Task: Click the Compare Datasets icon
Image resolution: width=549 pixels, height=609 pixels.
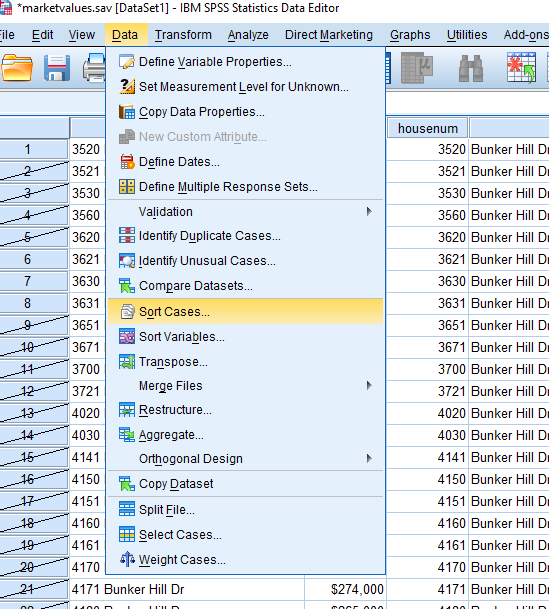Action: click(x=127, y=285)
